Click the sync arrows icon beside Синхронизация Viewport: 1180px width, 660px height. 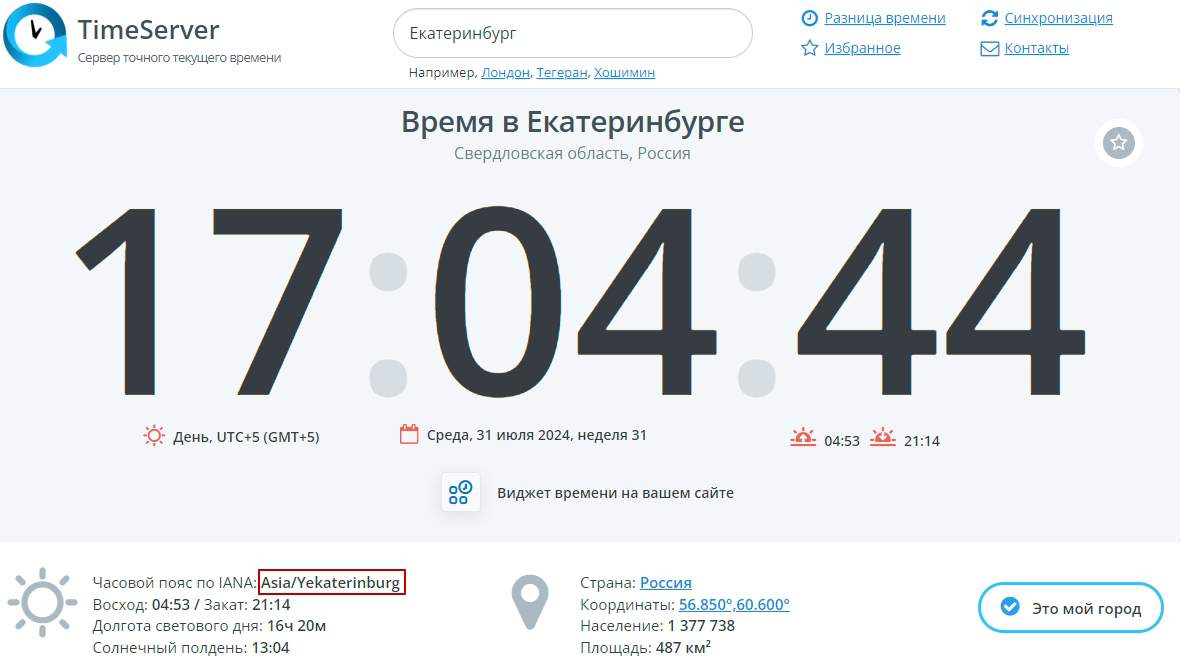coord(990,17)
